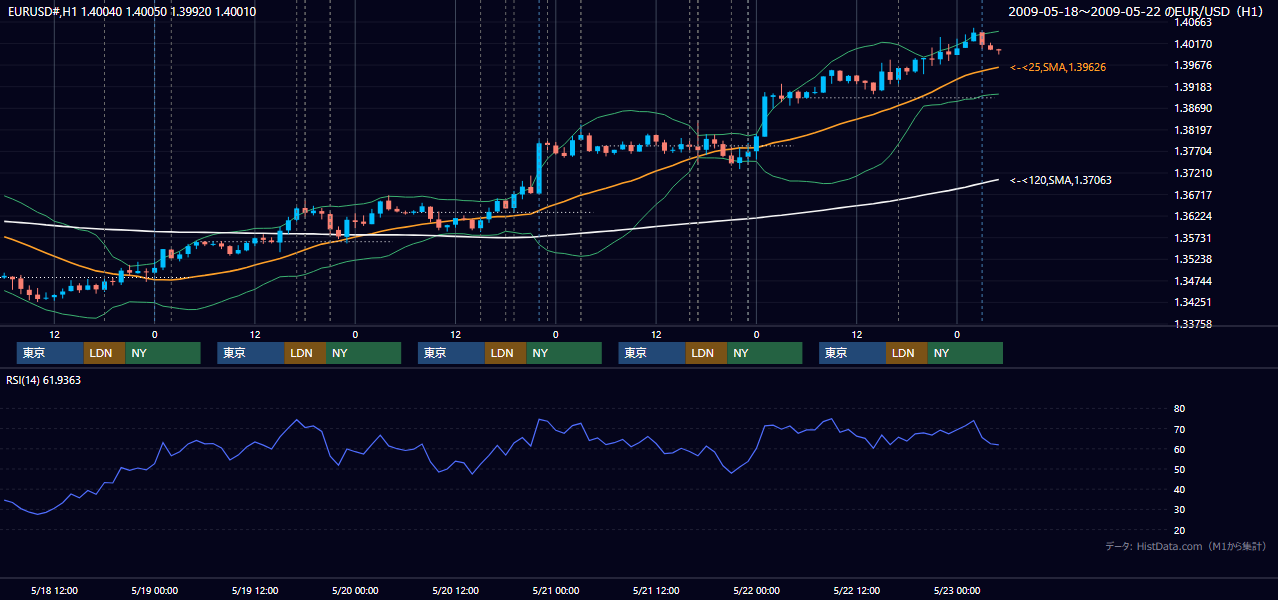Click the 5/18 12:00 time label
Viewport: 1278px width, 600px height.
(x=54, y=590)
